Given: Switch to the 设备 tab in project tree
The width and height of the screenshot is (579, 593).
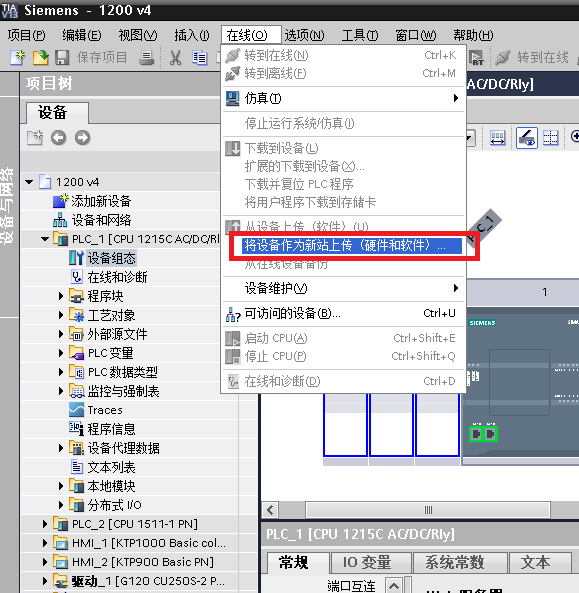Looking at the screenshot, I should click(57, 113).
